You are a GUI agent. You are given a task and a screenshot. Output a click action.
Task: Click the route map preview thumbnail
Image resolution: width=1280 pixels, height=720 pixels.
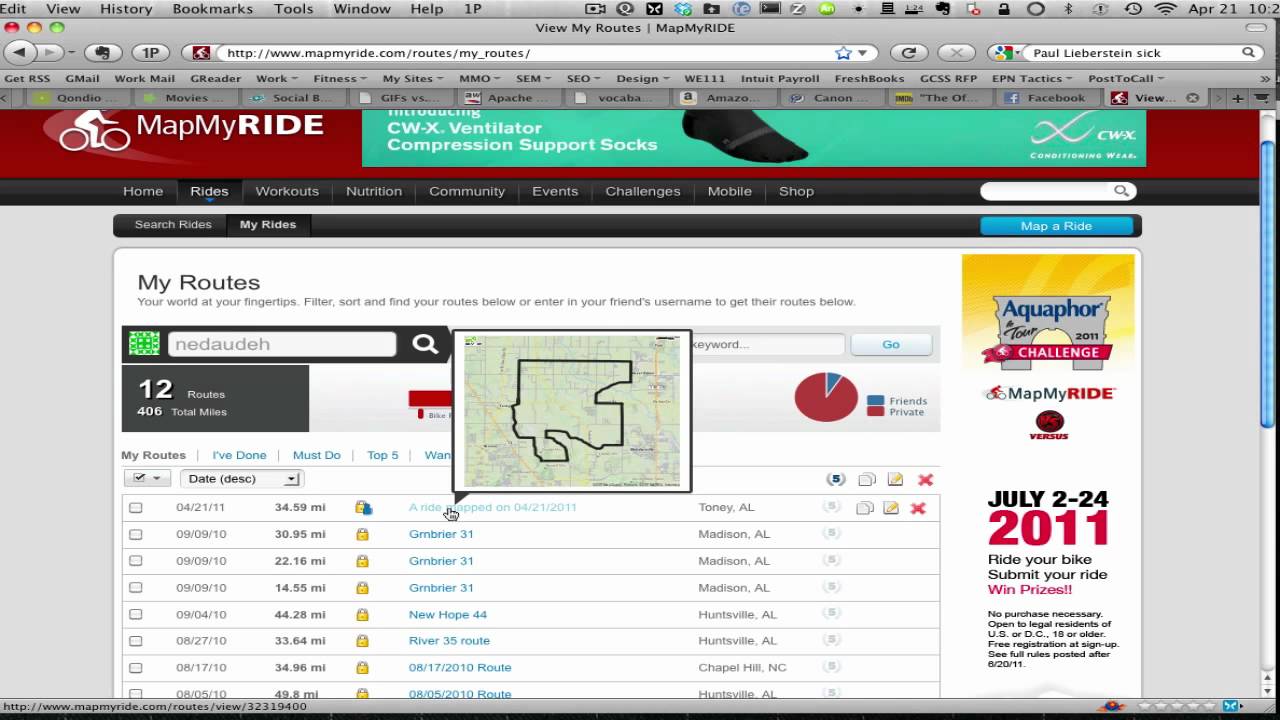[572, 411]
